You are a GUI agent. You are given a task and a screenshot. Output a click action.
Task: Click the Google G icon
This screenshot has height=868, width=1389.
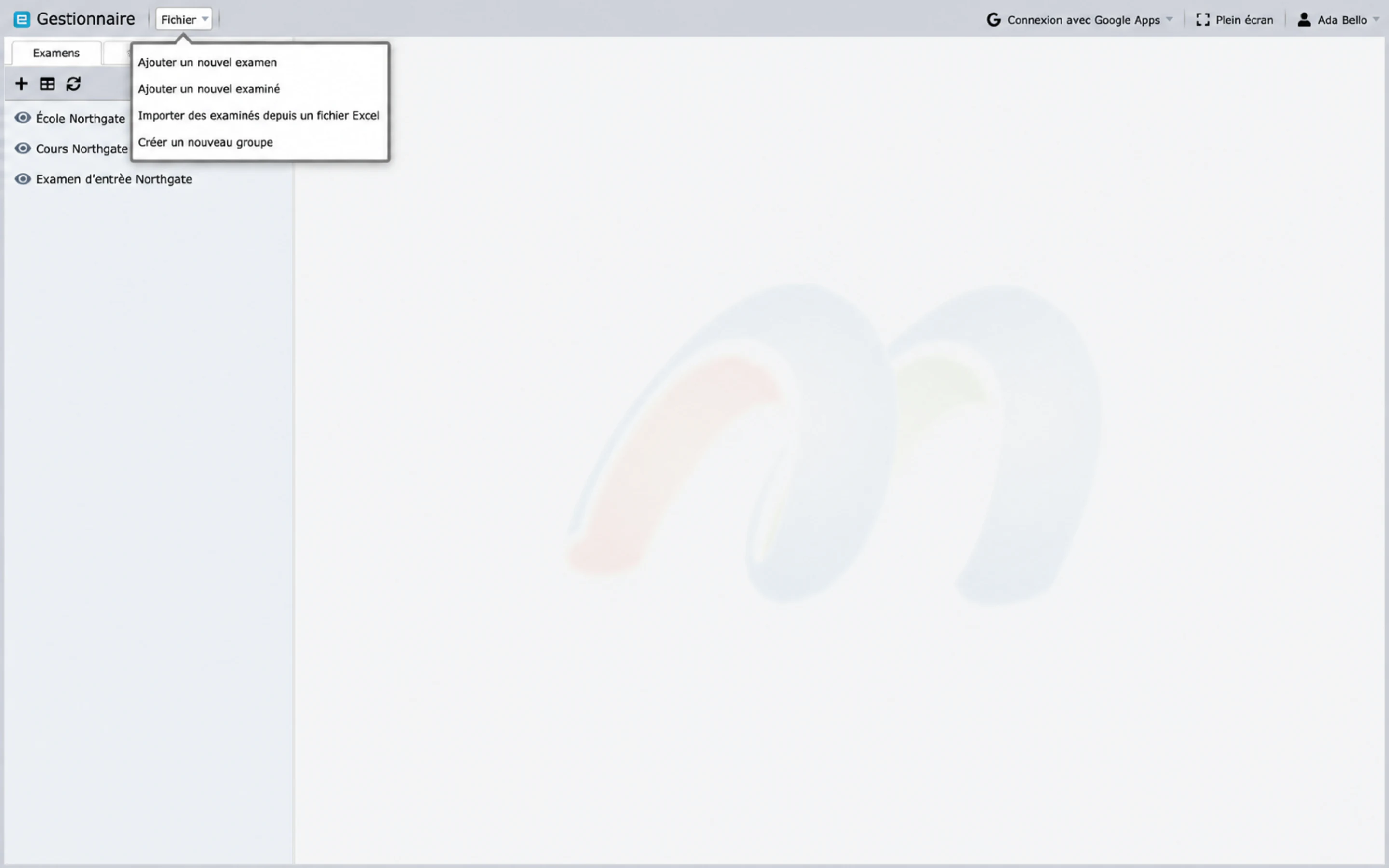(994, 19)
